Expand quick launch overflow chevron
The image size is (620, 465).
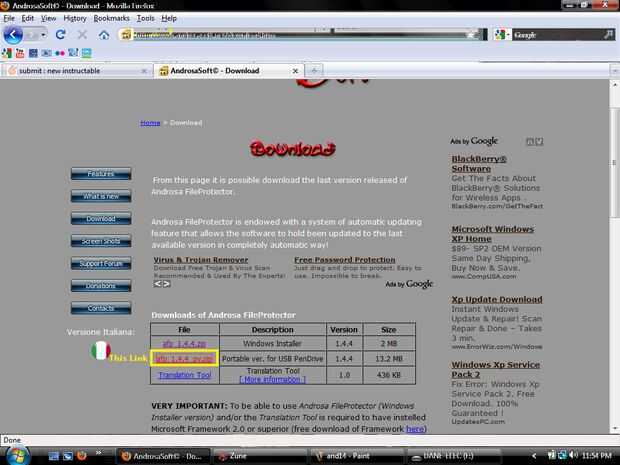coord(98,452)
